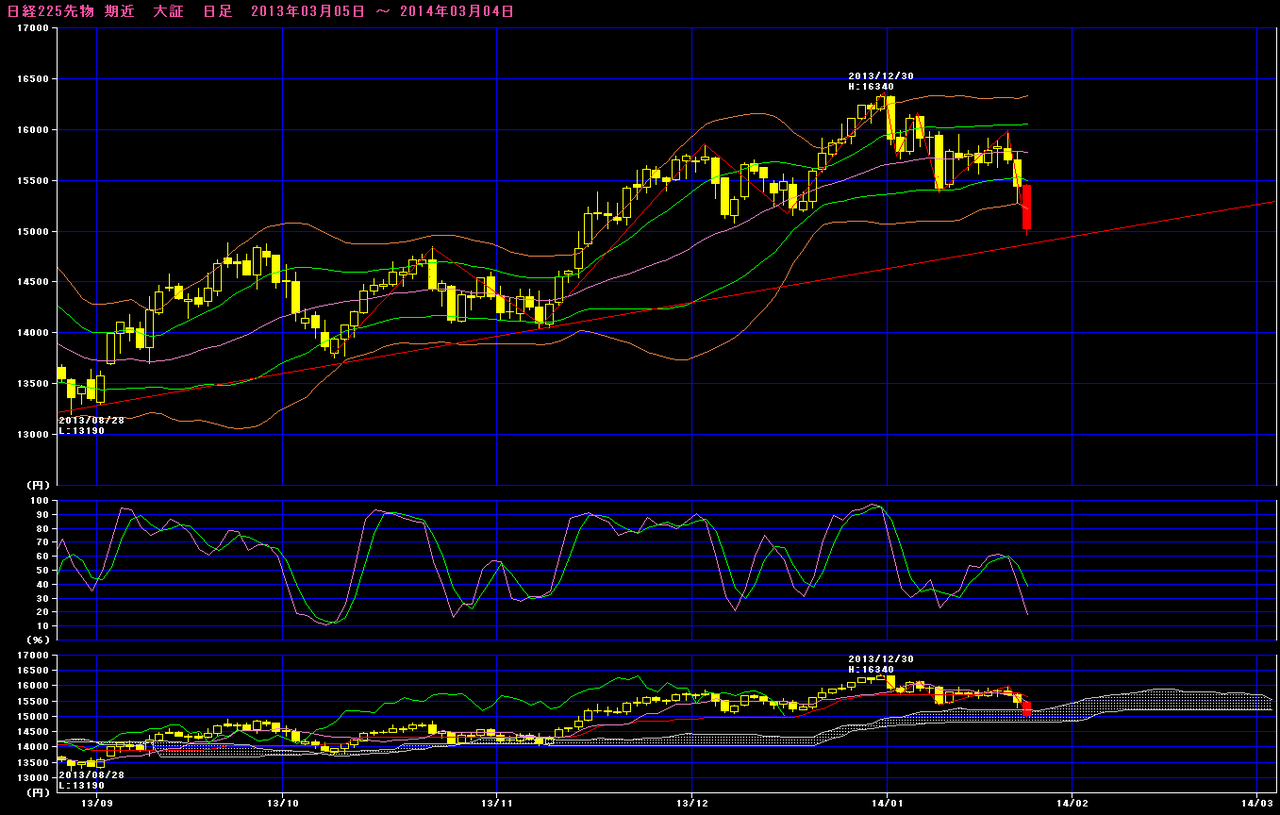This screenshot has height=815, width=1280.
Task: Click the (%) unit label of oscillator
Action: (37, 638)
